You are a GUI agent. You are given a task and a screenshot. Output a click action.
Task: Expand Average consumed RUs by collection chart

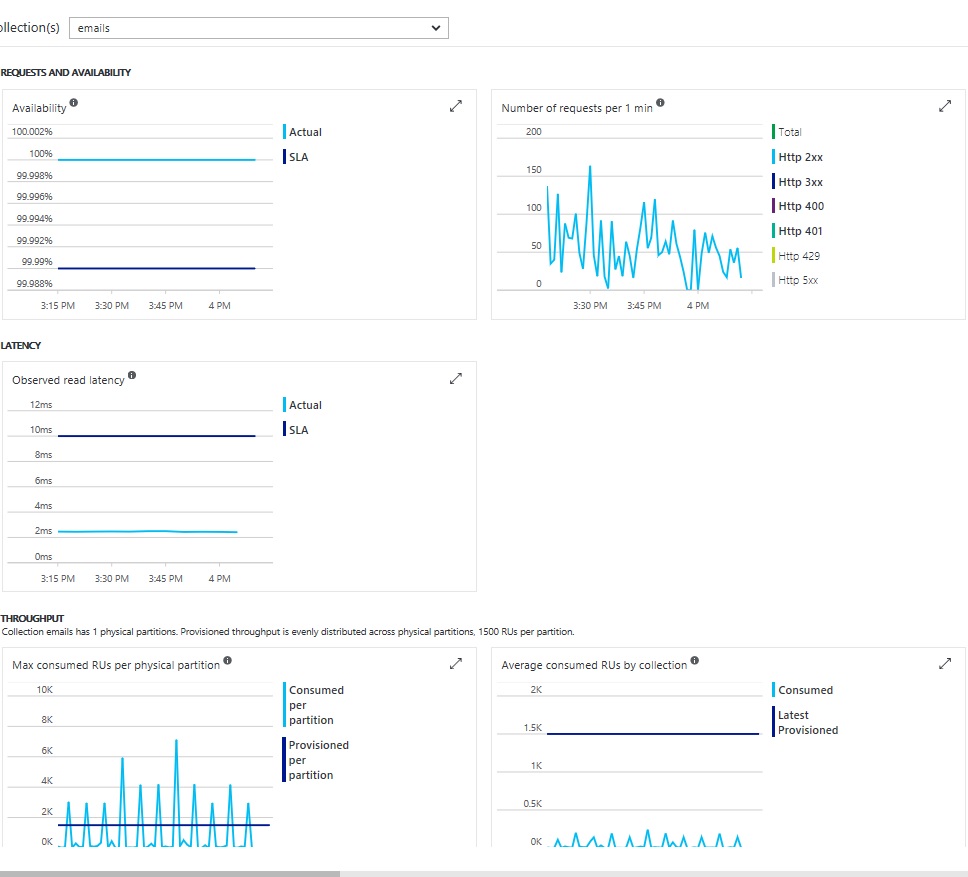(945, 663)
